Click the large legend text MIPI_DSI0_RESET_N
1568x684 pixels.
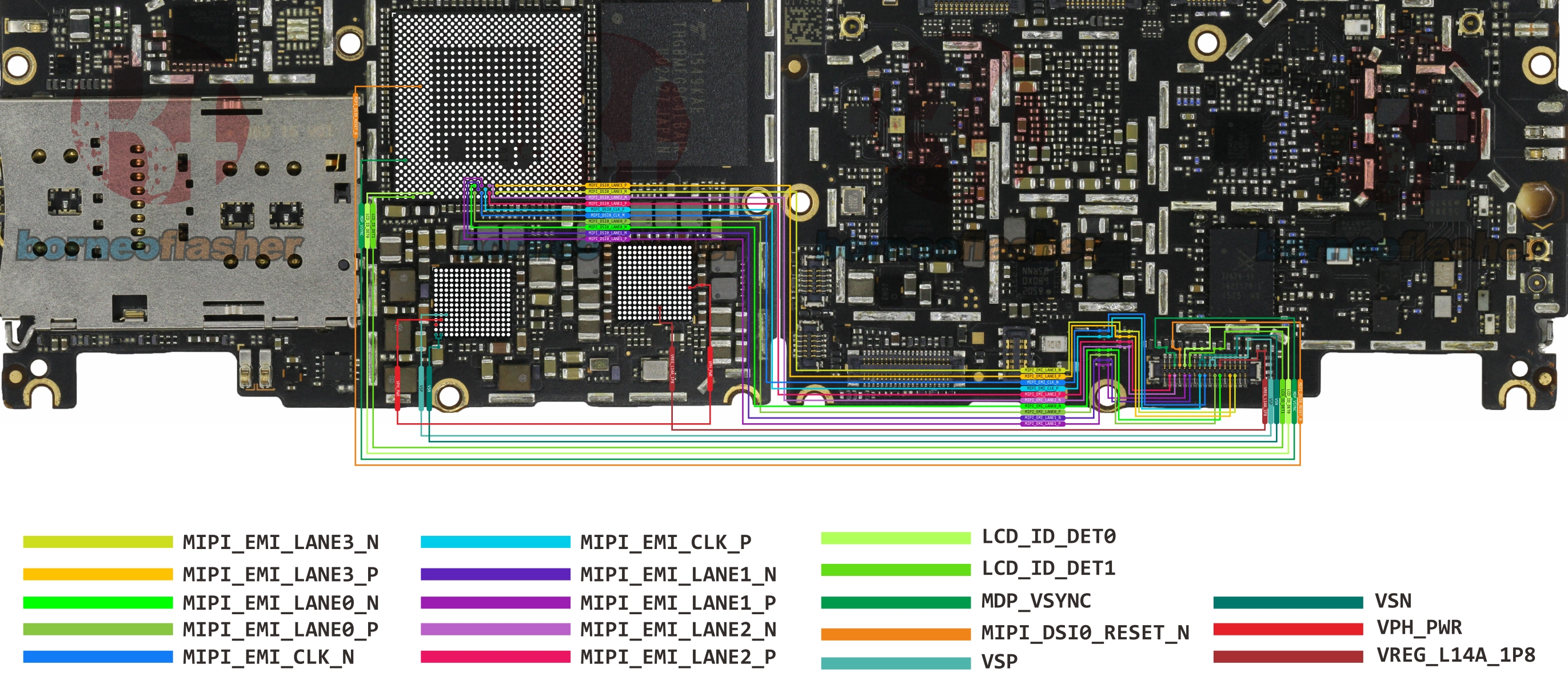[1086, 633]
